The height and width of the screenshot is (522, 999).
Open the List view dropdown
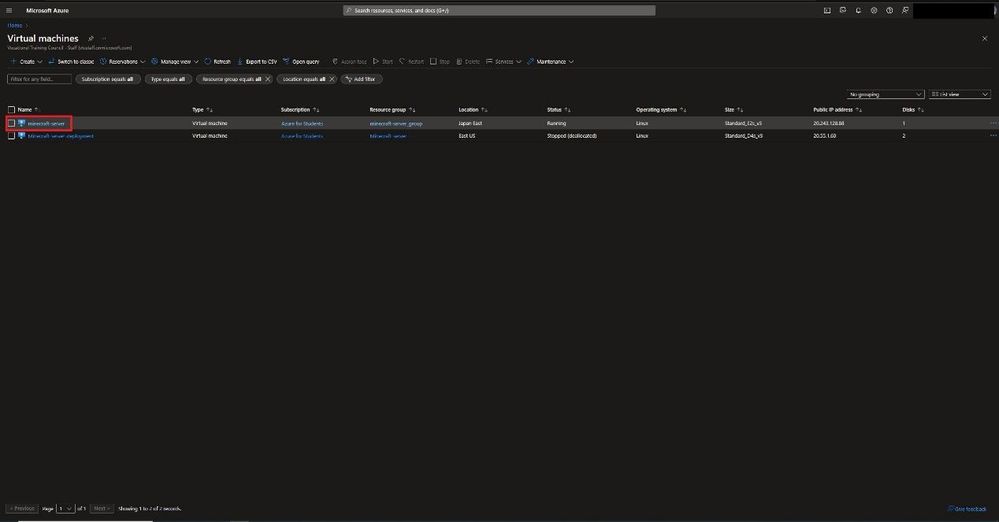pos(959,94)
